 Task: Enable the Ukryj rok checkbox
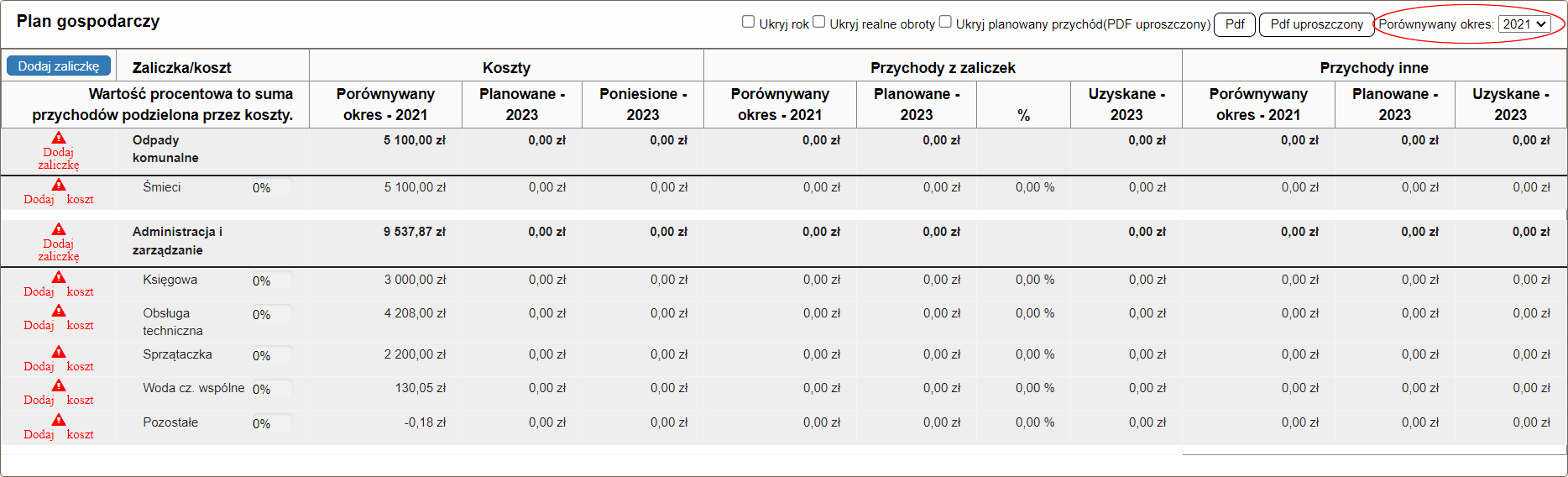(749, 22)
